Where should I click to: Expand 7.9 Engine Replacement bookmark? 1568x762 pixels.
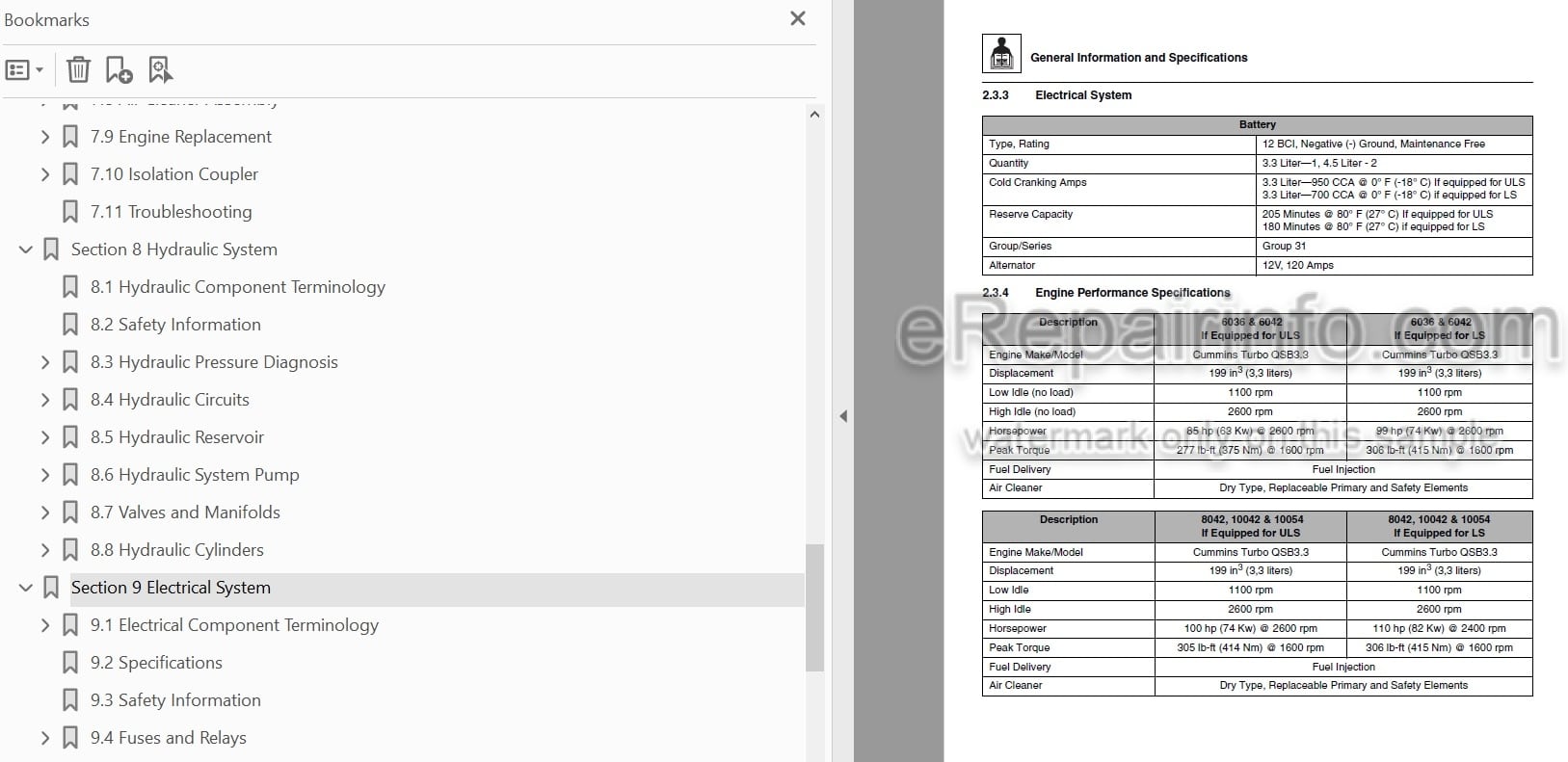45,137
